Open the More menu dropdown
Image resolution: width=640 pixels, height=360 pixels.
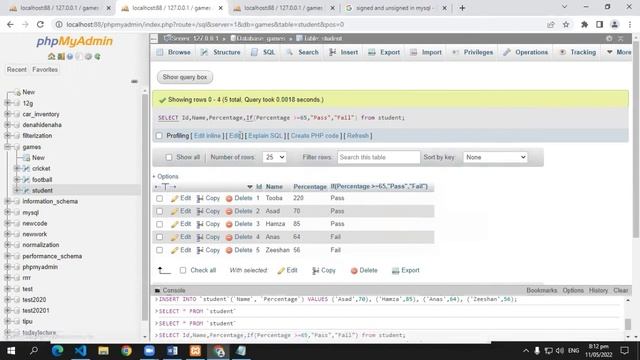click(619, 52)
